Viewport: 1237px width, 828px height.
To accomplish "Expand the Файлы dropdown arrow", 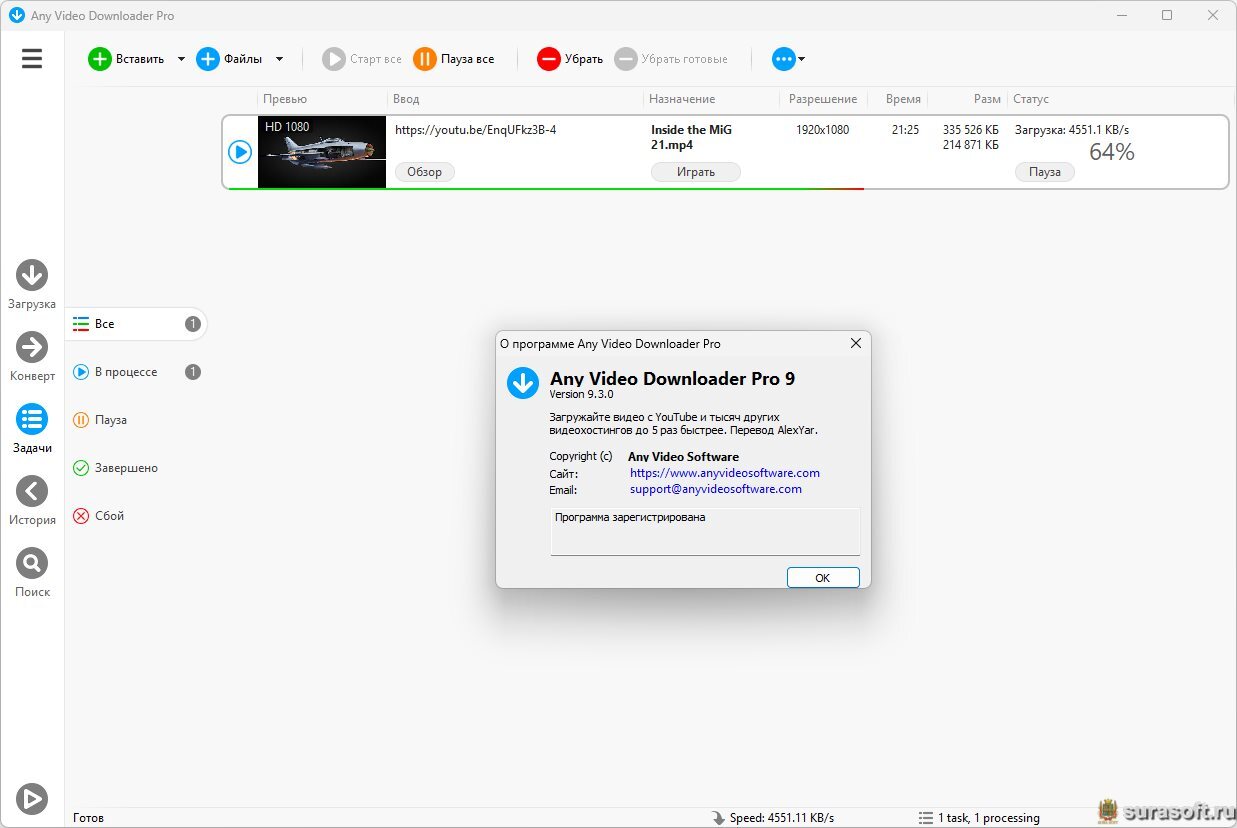I will 279,59.
